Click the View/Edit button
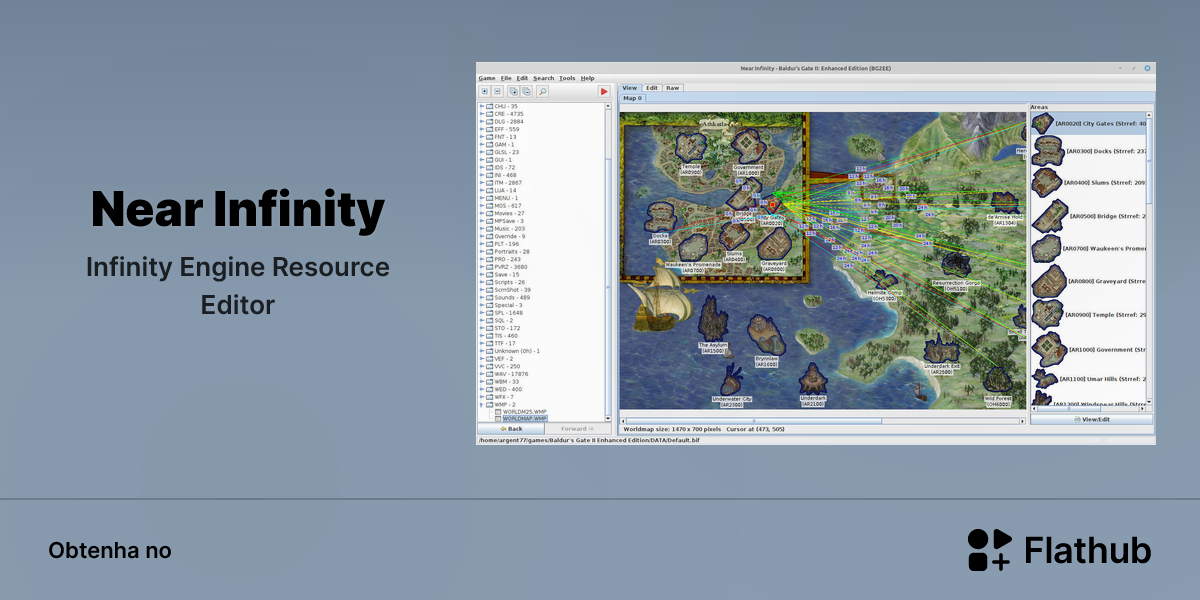 point(1093,419)
